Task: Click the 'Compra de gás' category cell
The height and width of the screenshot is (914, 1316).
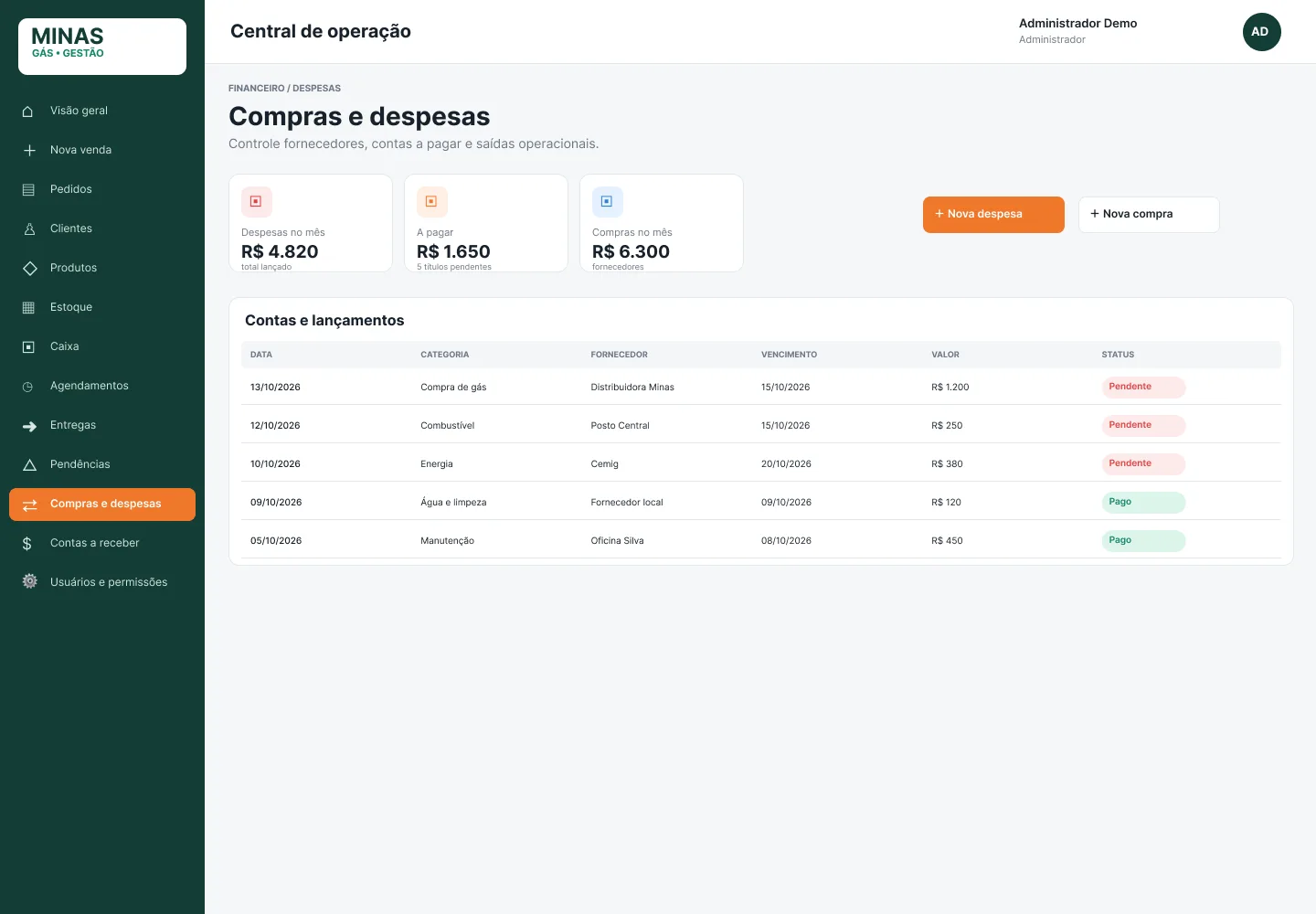Action: 453,388
